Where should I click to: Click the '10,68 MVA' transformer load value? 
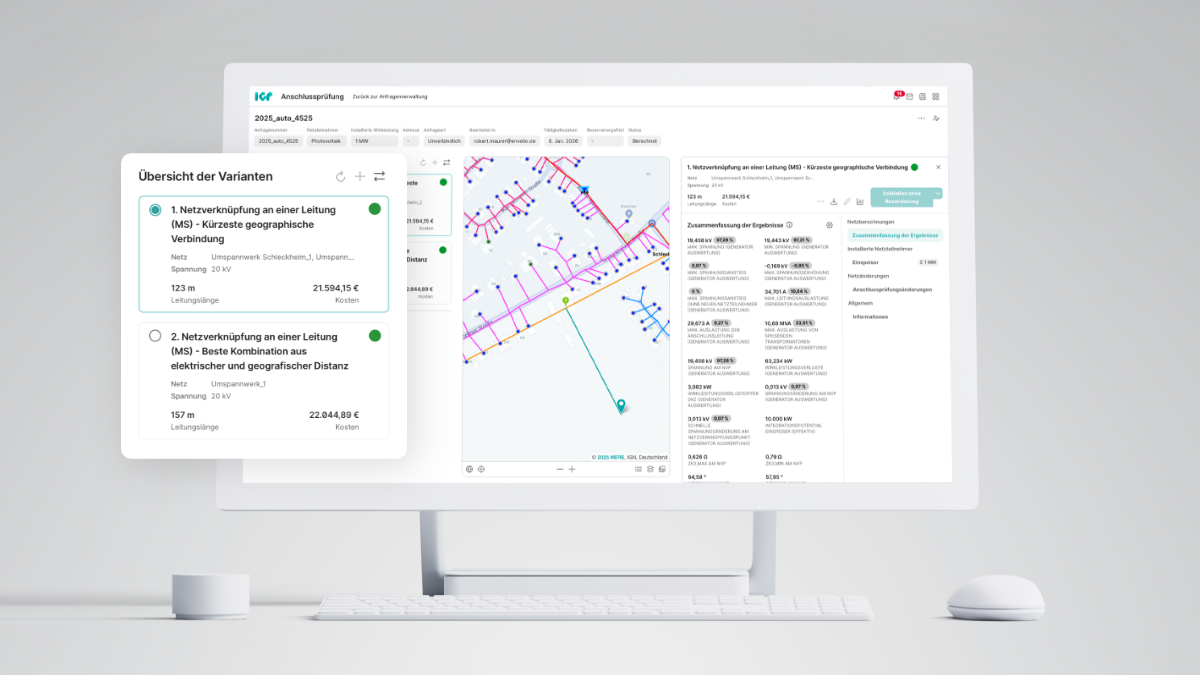(778, 323)
